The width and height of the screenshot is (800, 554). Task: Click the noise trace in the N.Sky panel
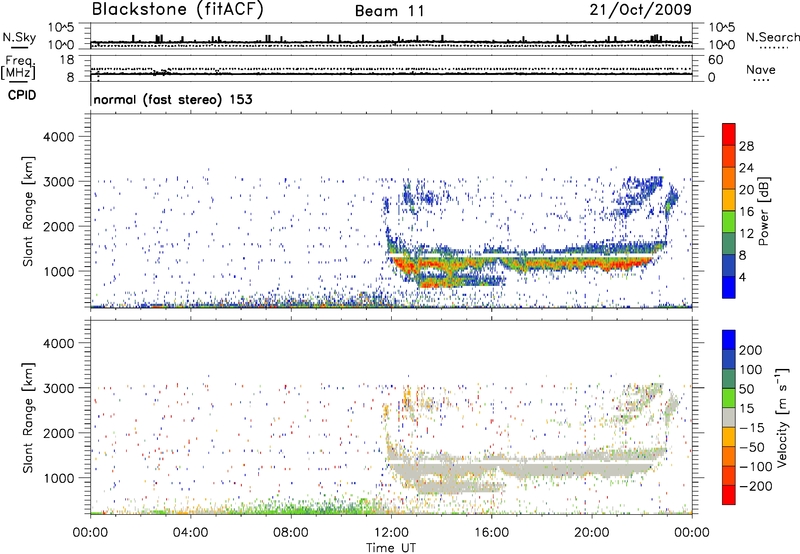(x=391, y=42)
